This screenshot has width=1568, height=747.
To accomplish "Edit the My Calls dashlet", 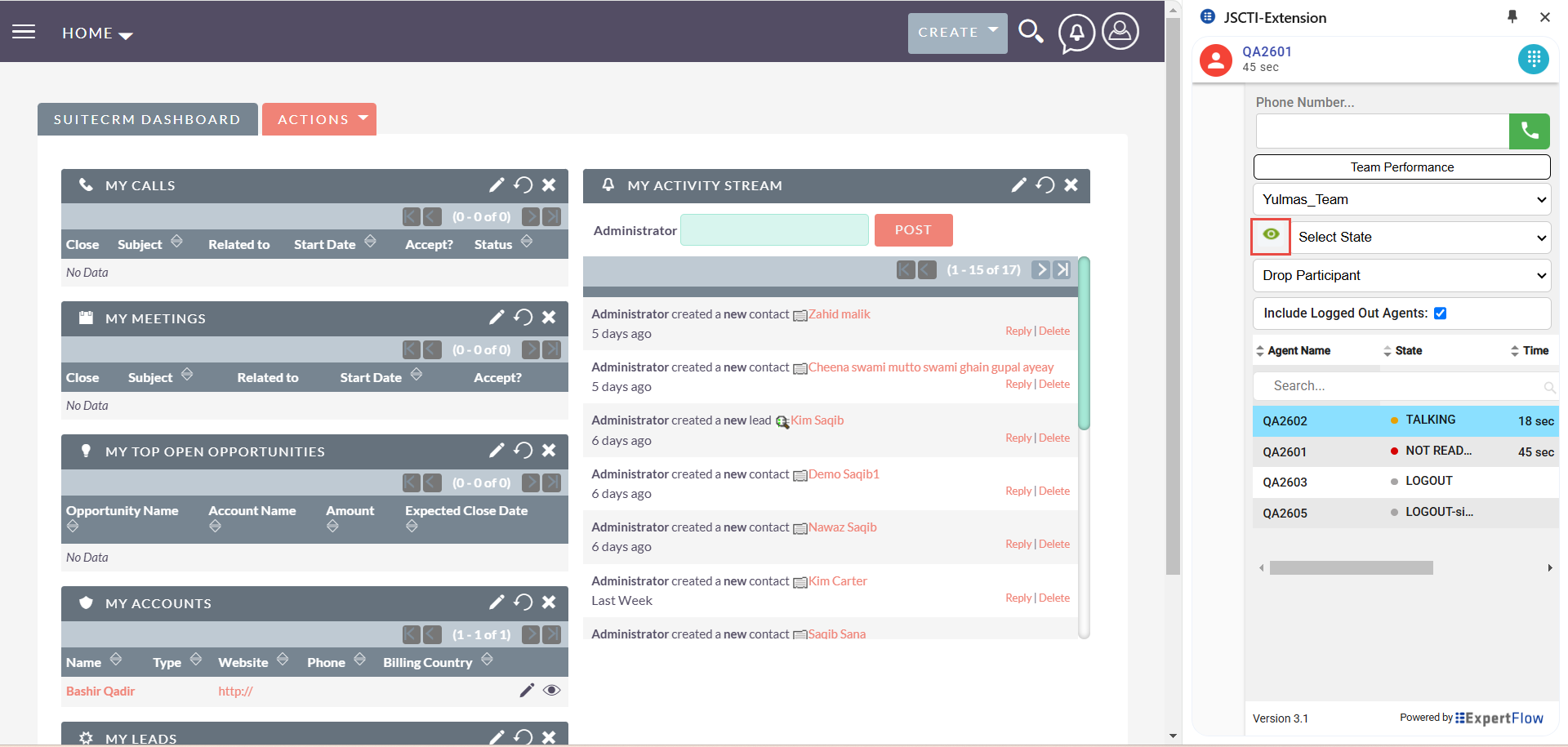I will 497,185.
